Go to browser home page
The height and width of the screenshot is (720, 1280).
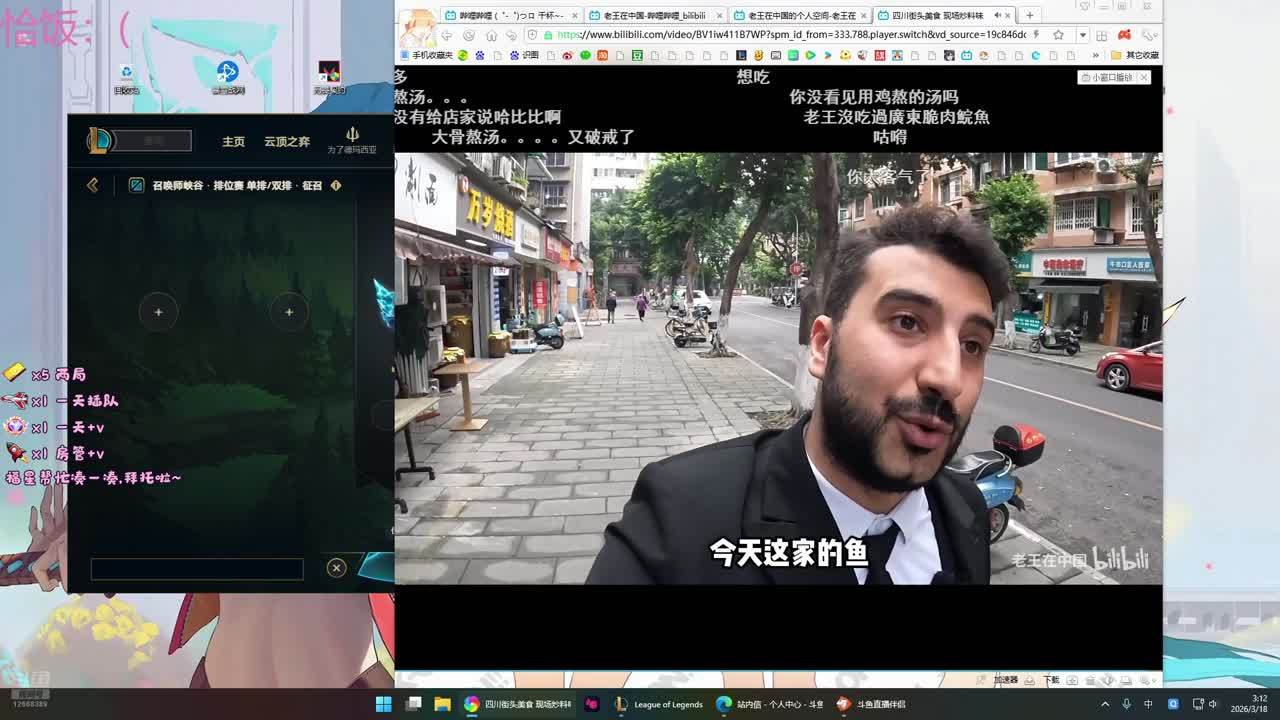click(x=491, y=35)
